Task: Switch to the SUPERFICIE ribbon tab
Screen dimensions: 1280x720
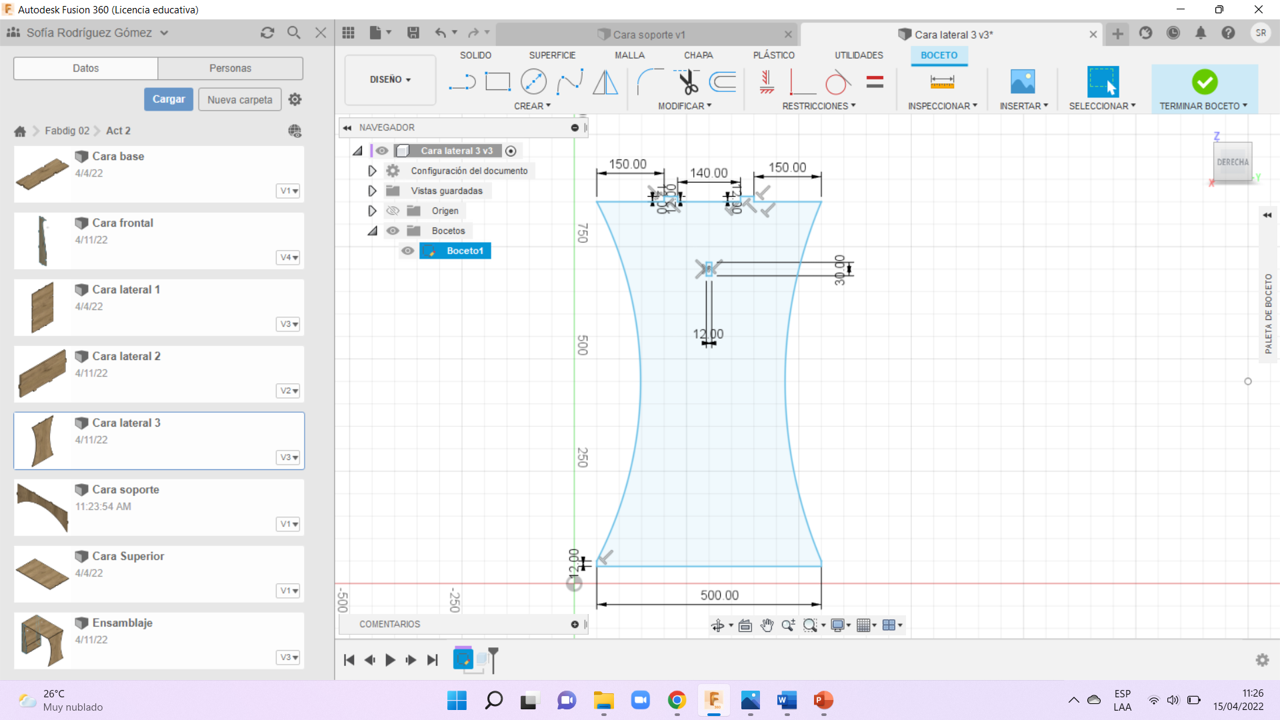Action: click(x=552, y=55)
